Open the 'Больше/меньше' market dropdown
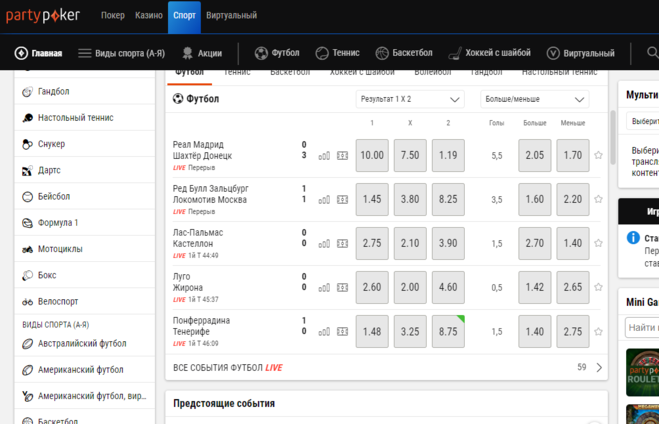The width and height of the screenshot is (659, 424). pyautogui.click(x=534, y=100)
